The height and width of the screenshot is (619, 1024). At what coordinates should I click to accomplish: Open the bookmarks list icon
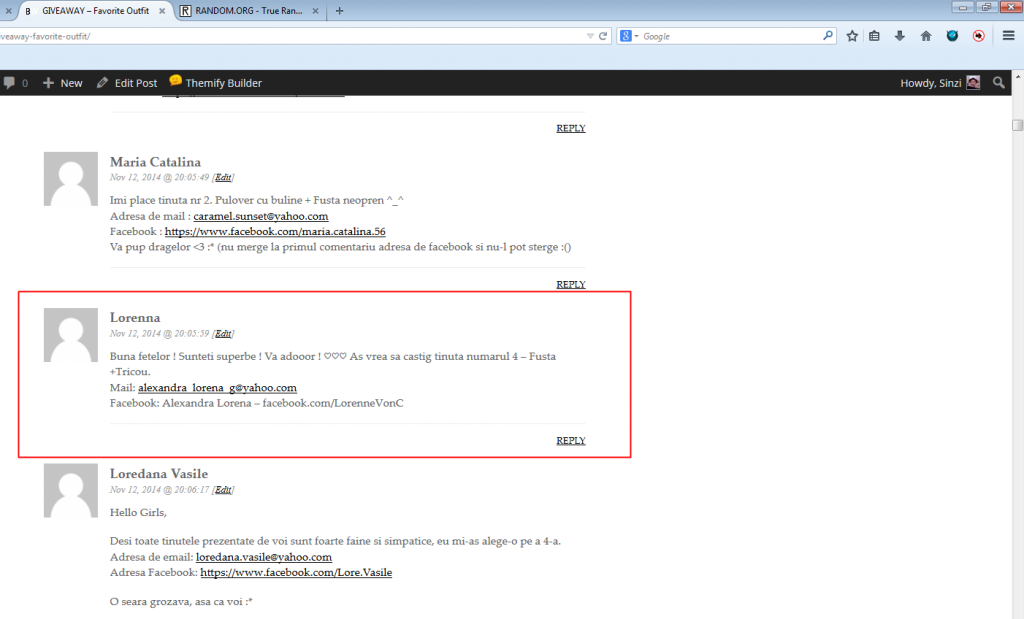pyautogui.click(x=875, y=36)
